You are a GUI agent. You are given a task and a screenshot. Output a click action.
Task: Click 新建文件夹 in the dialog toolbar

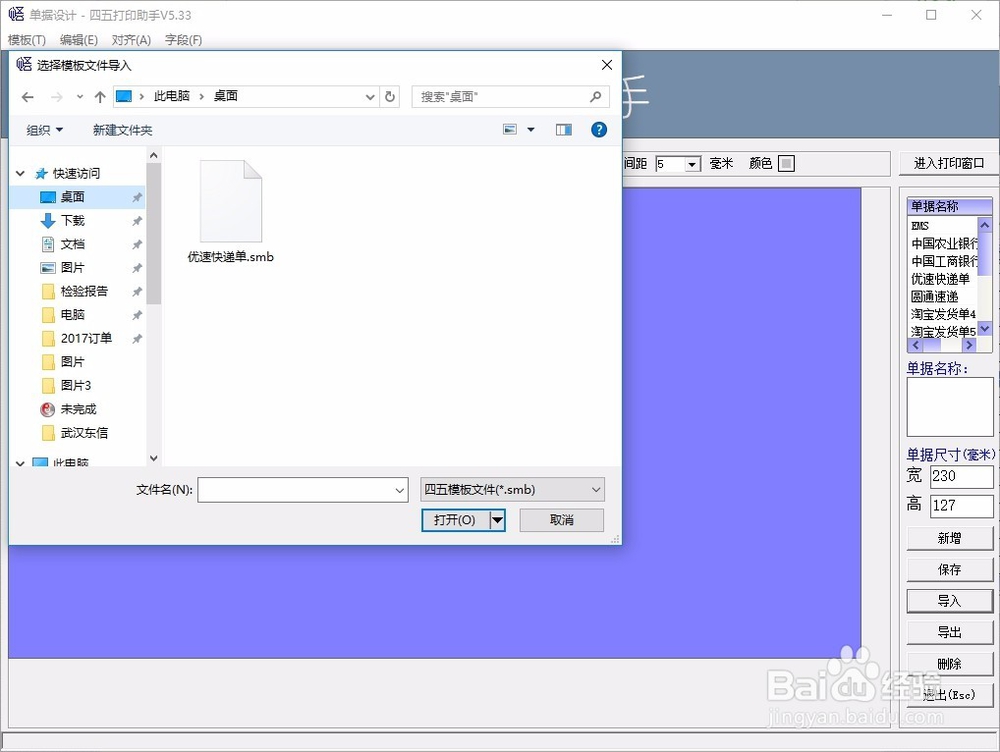tap(122, 130)
